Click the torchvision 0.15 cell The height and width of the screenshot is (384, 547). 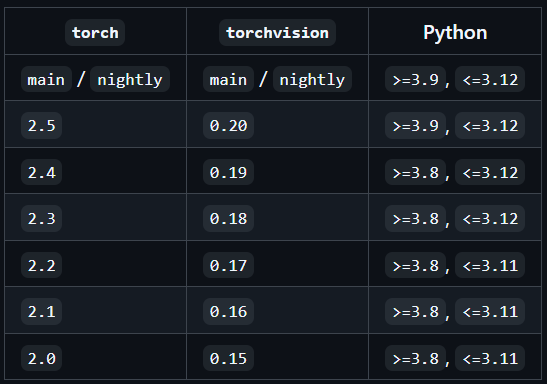point(228,358)
